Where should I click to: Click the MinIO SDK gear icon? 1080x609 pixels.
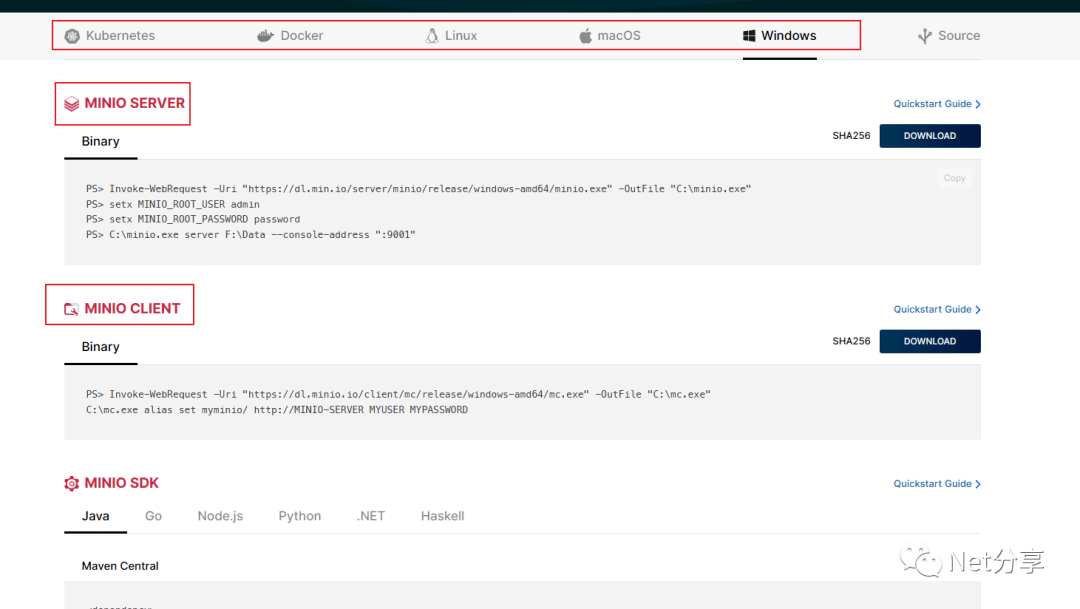(x=71, y=484)
